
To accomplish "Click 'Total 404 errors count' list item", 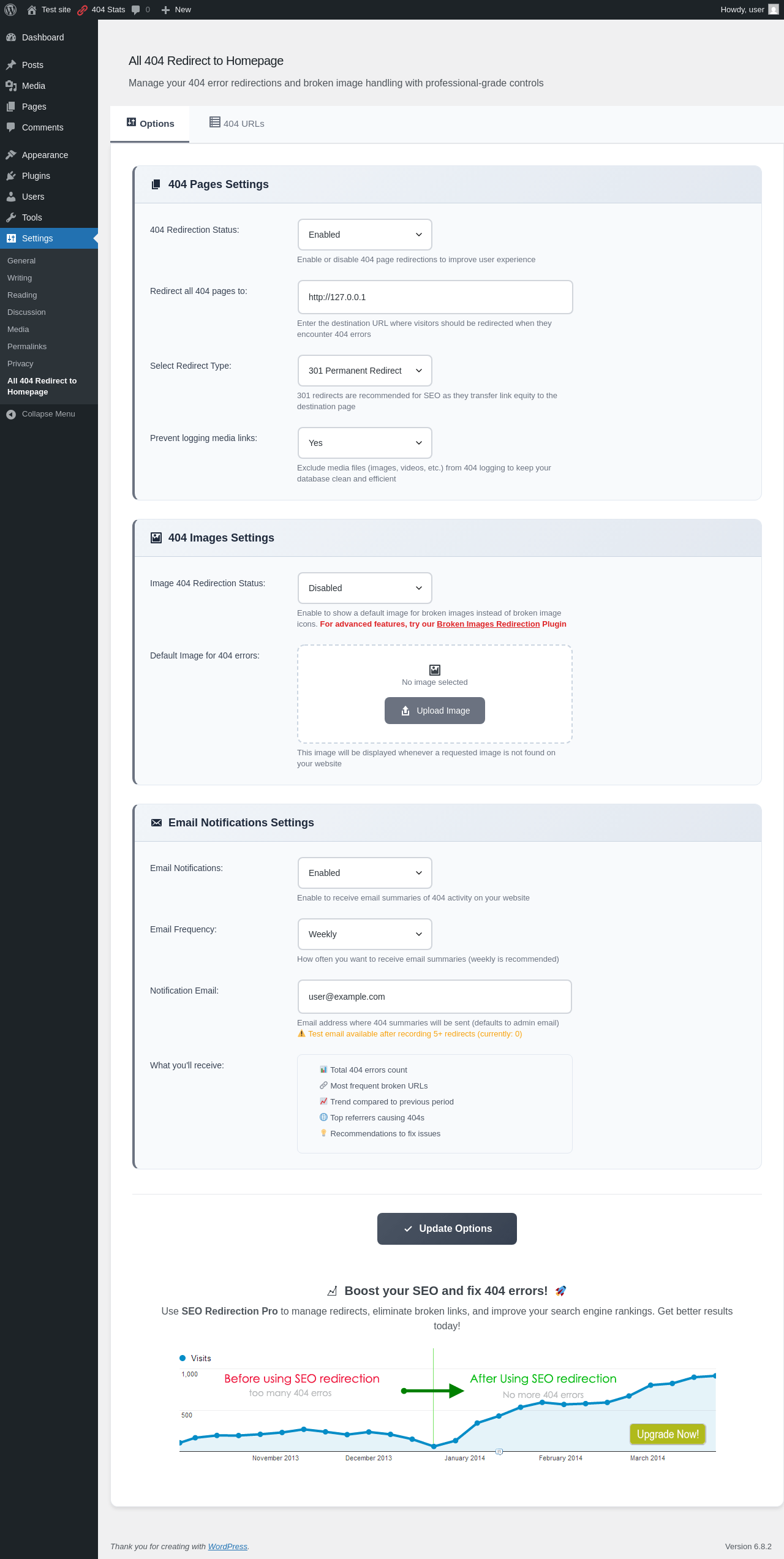I will coord(363,1070).
